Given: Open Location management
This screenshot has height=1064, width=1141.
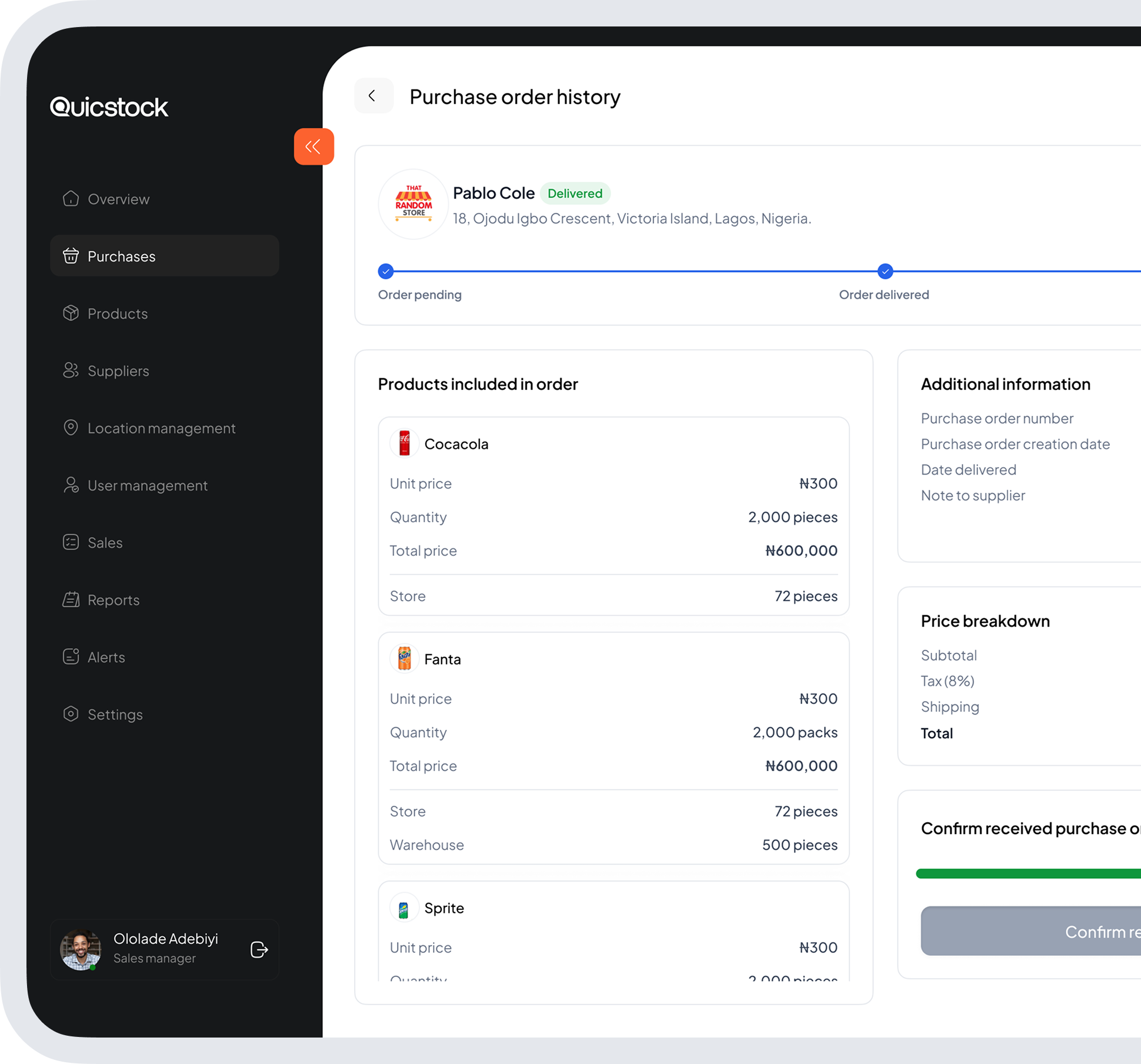Looking at the screenshot, I should (165, 428).
